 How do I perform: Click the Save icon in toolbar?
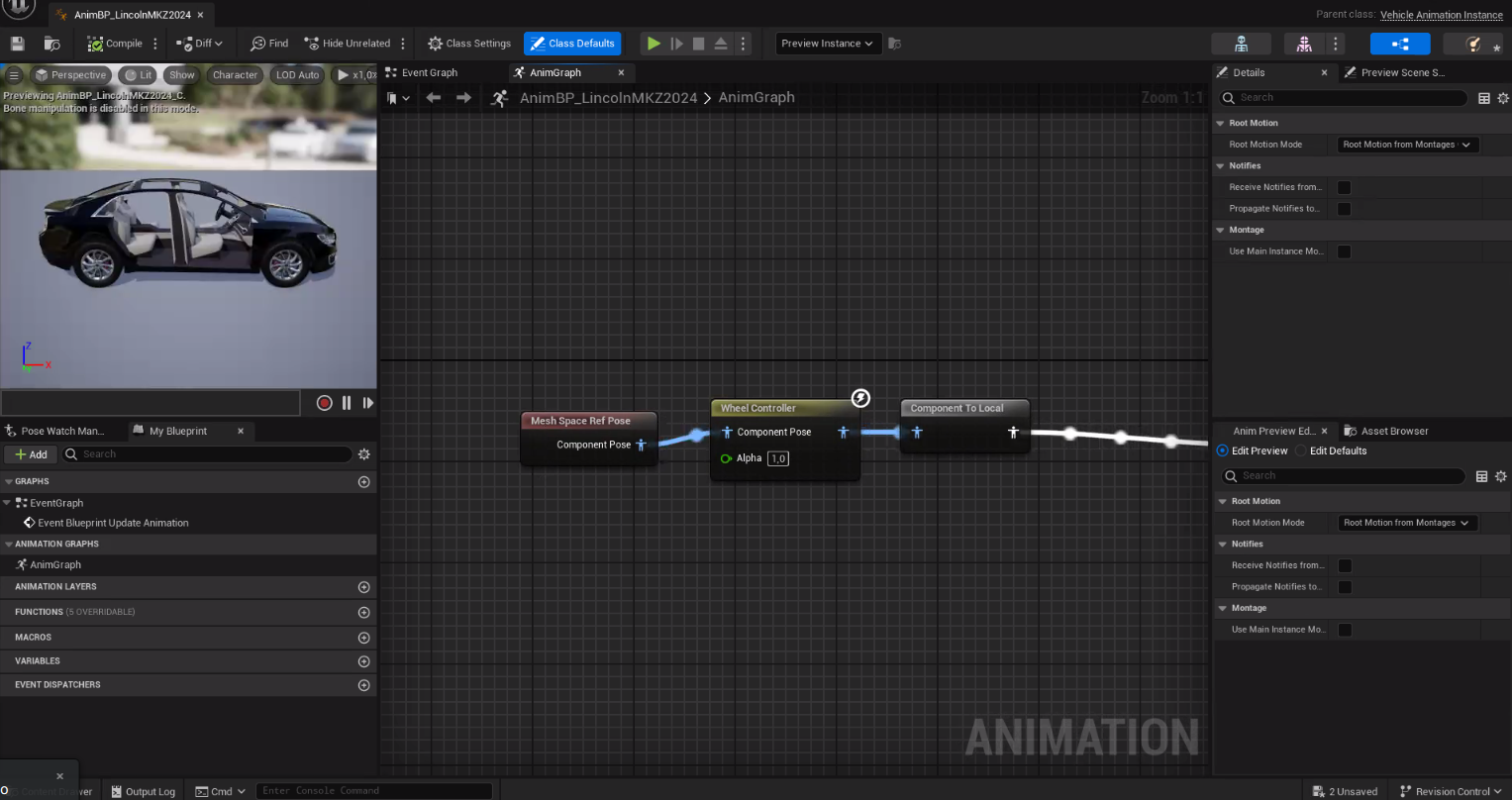[17, 44]
